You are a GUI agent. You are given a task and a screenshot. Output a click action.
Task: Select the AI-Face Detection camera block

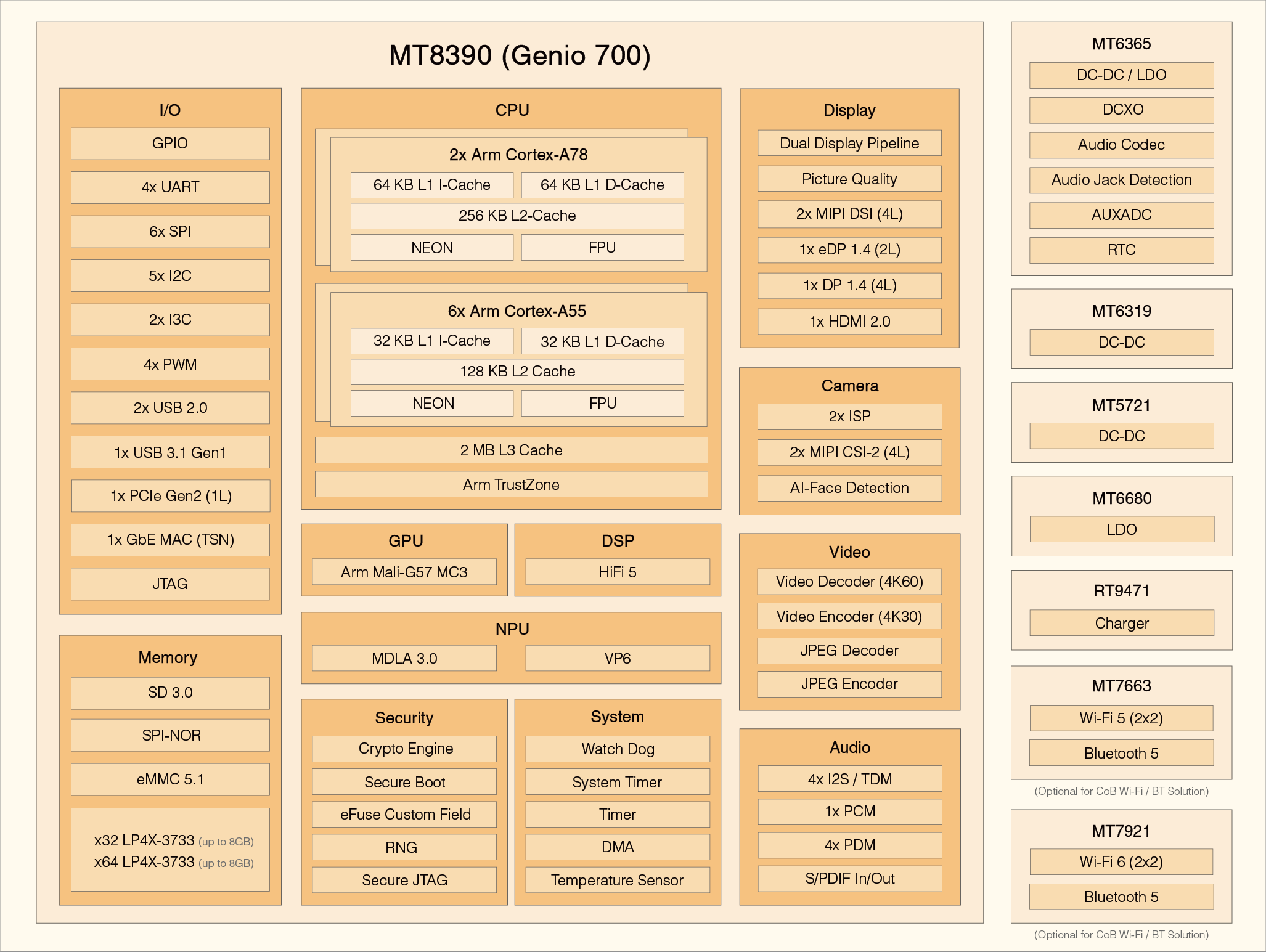(x=849, y=488)
